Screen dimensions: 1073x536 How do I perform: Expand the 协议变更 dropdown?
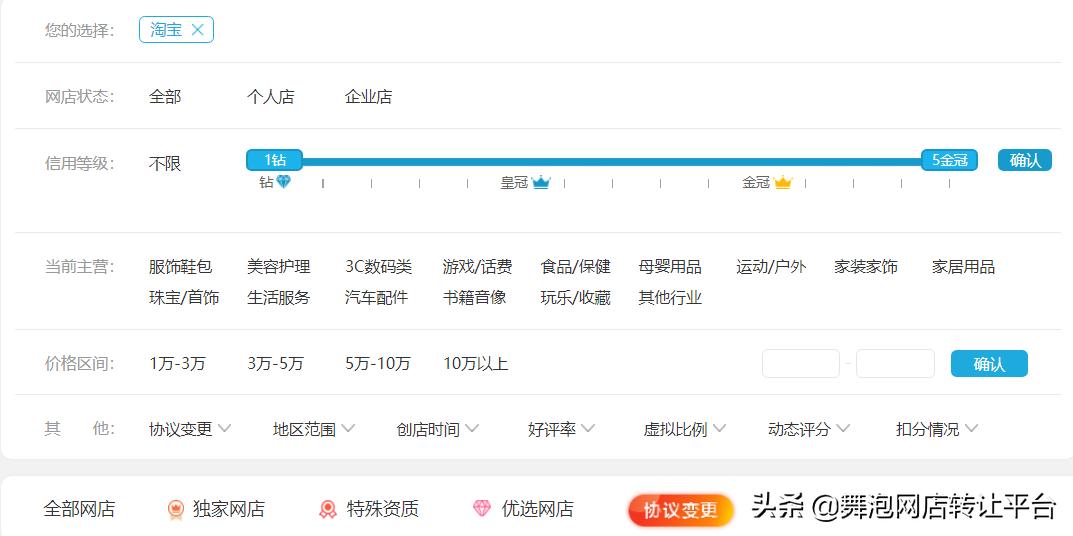pyautogui.click(x=190, y=429)
